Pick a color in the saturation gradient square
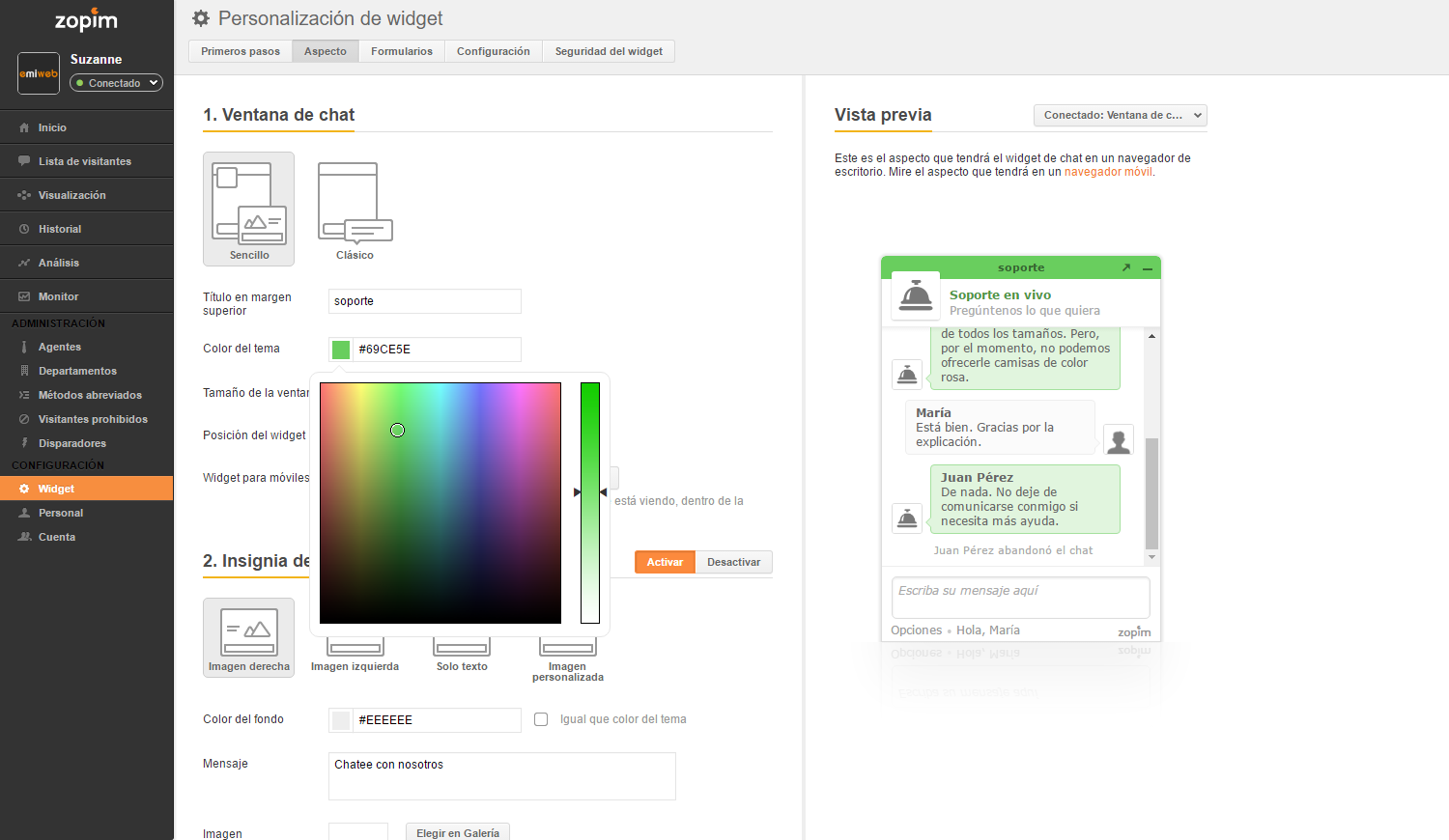 point(440,503)
